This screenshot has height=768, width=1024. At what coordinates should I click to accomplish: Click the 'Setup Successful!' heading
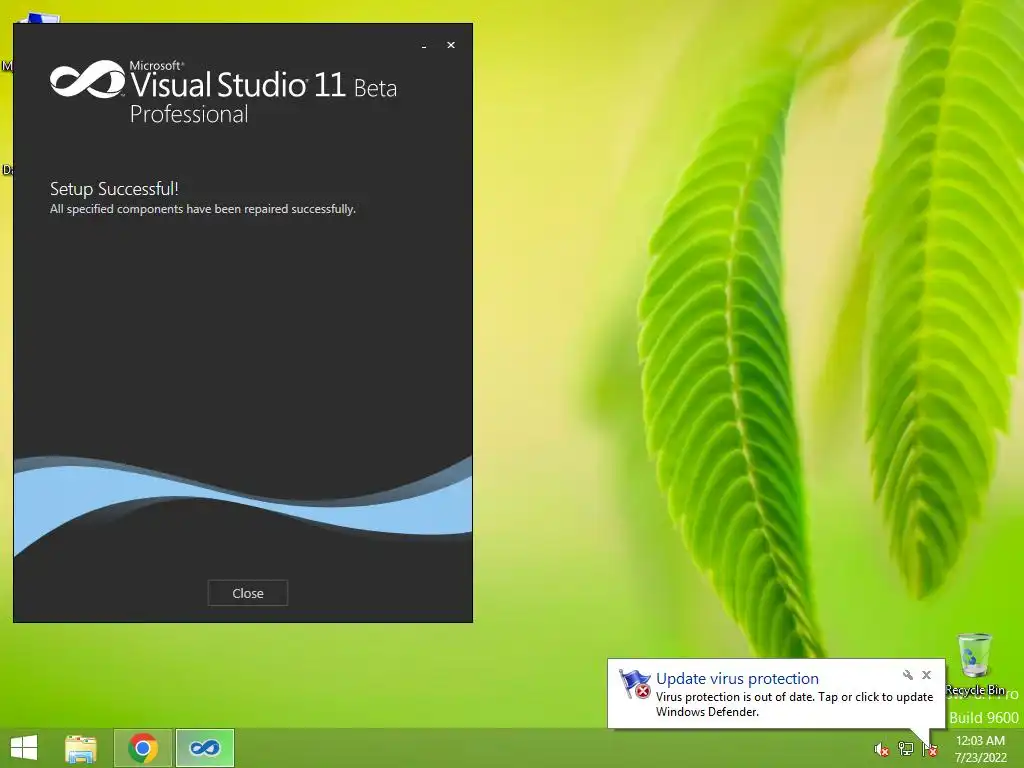(114, 189)
